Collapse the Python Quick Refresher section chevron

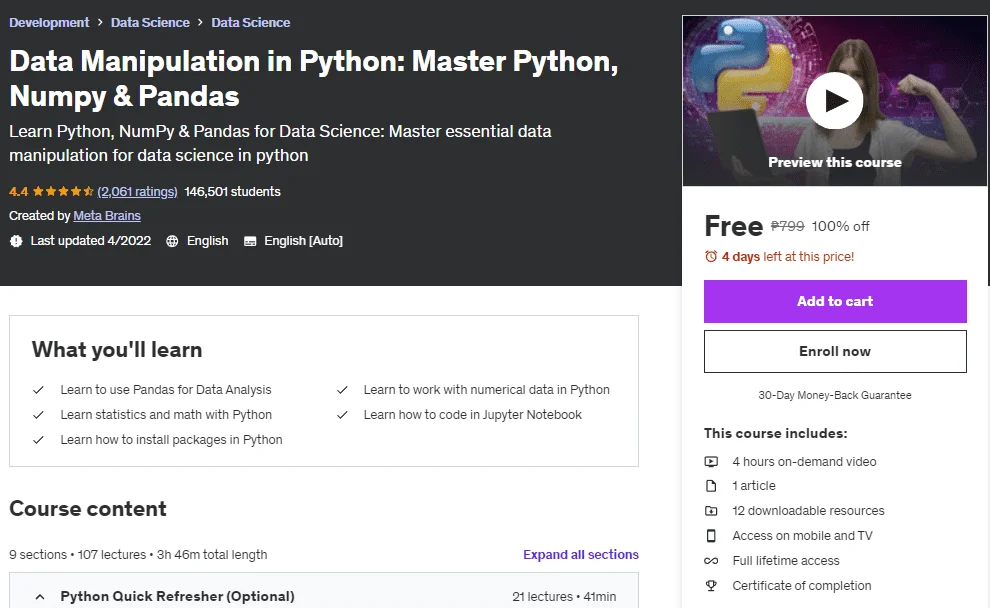pos(40,597)
